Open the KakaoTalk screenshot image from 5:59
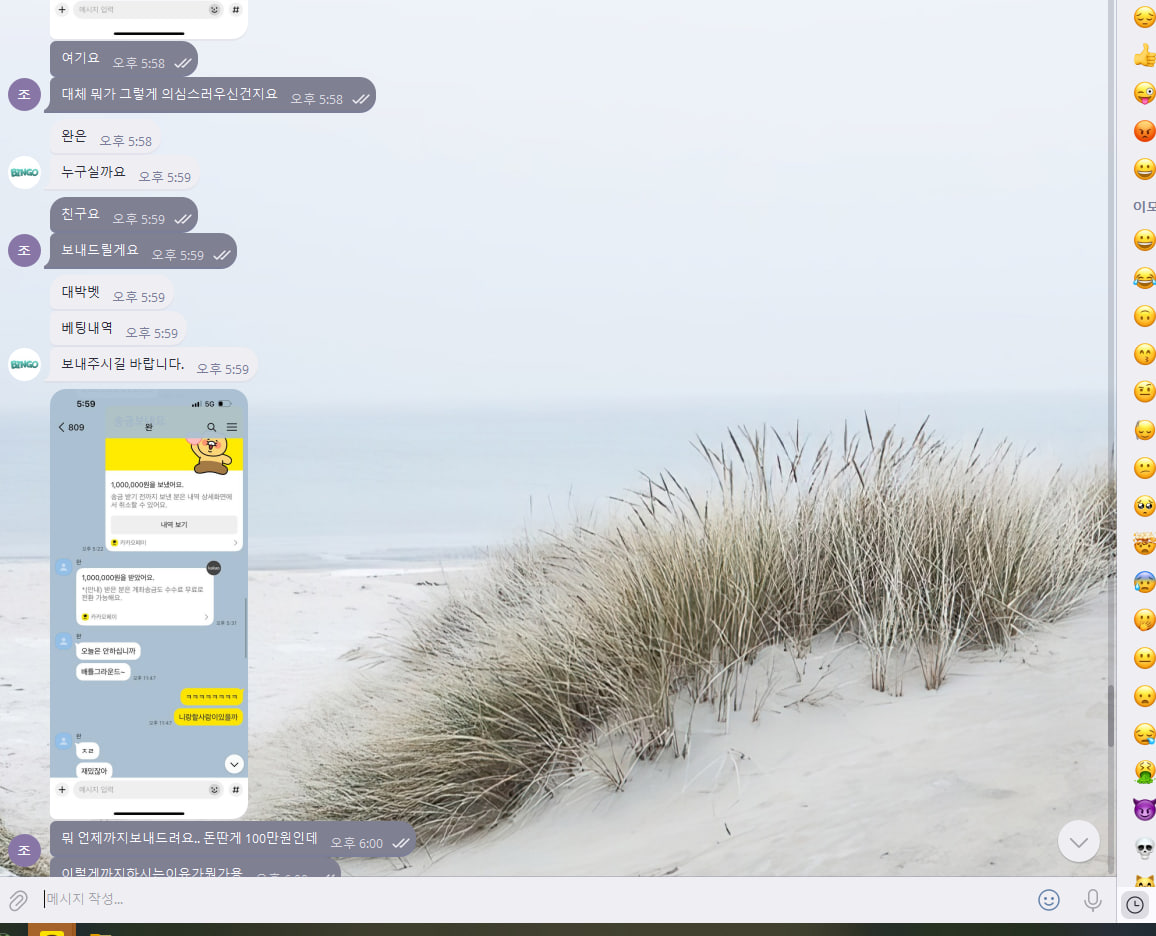The image size is (1156, 936). (x=149, y=604)
